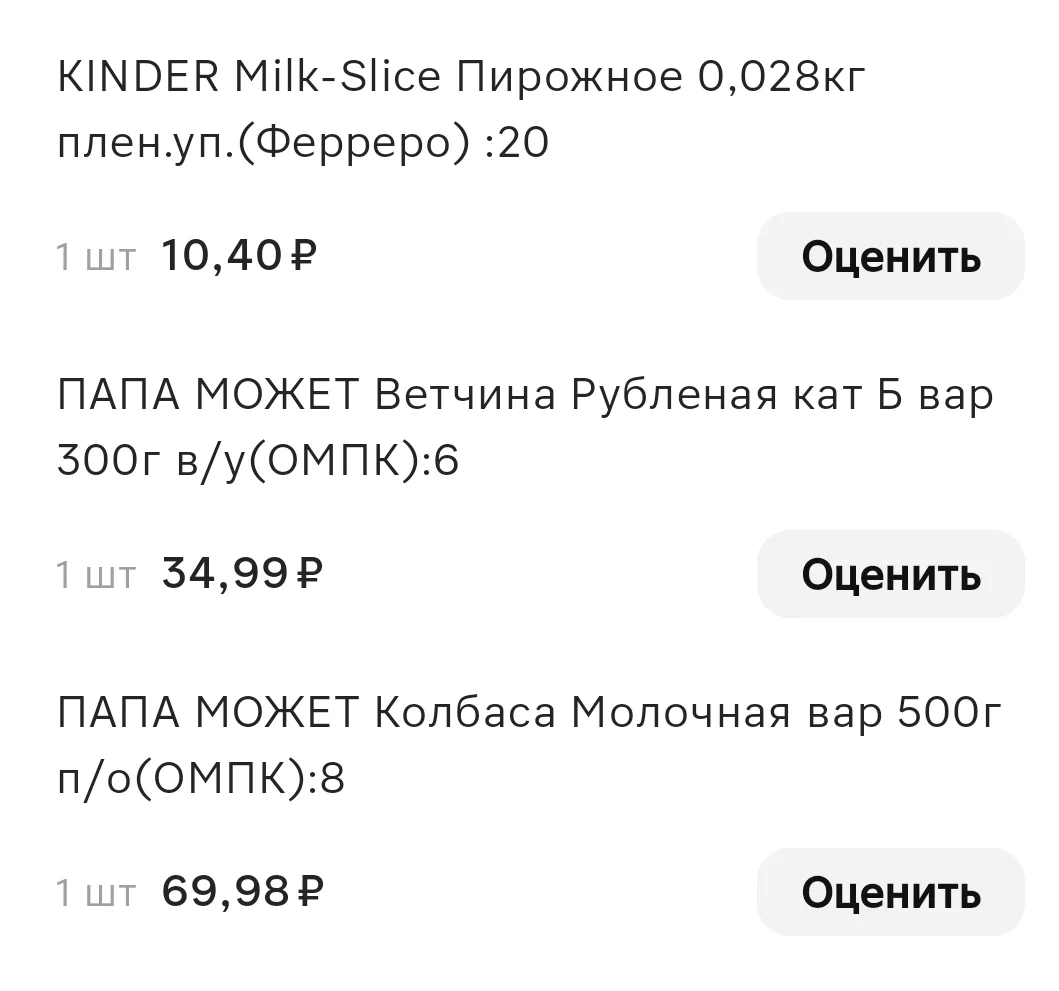This screenshot has height=991, width=1059.
Task: Click the "п/о(ОМПК):8" text line
Action: pyautogui.click(x=201, y=780)
